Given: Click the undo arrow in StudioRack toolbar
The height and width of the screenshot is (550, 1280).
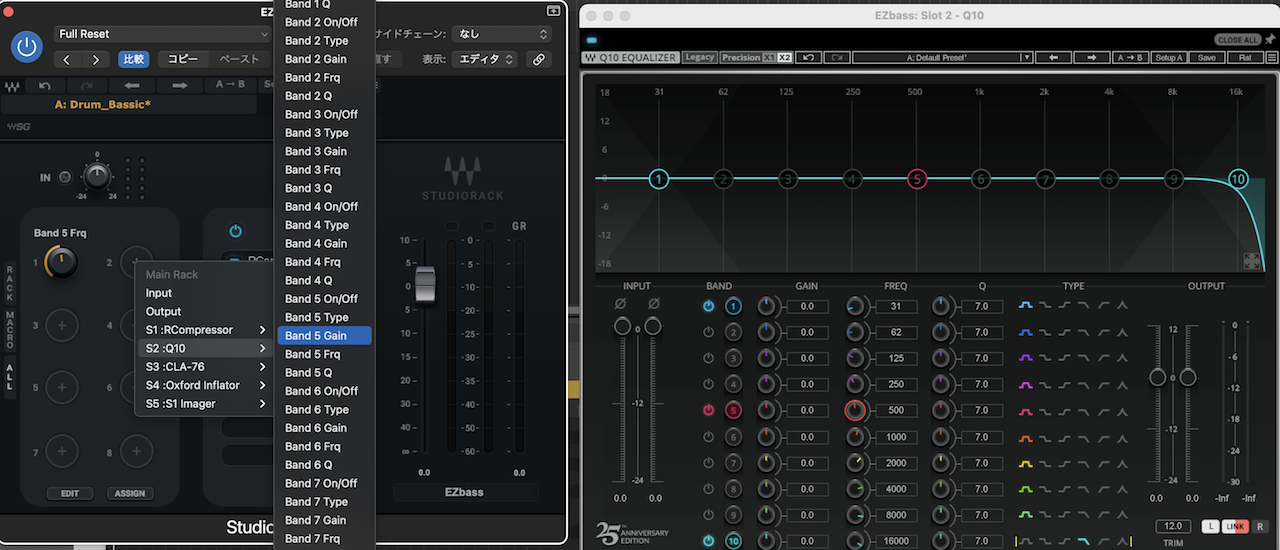Looking at the screenshot, I should tap(45, 87).
